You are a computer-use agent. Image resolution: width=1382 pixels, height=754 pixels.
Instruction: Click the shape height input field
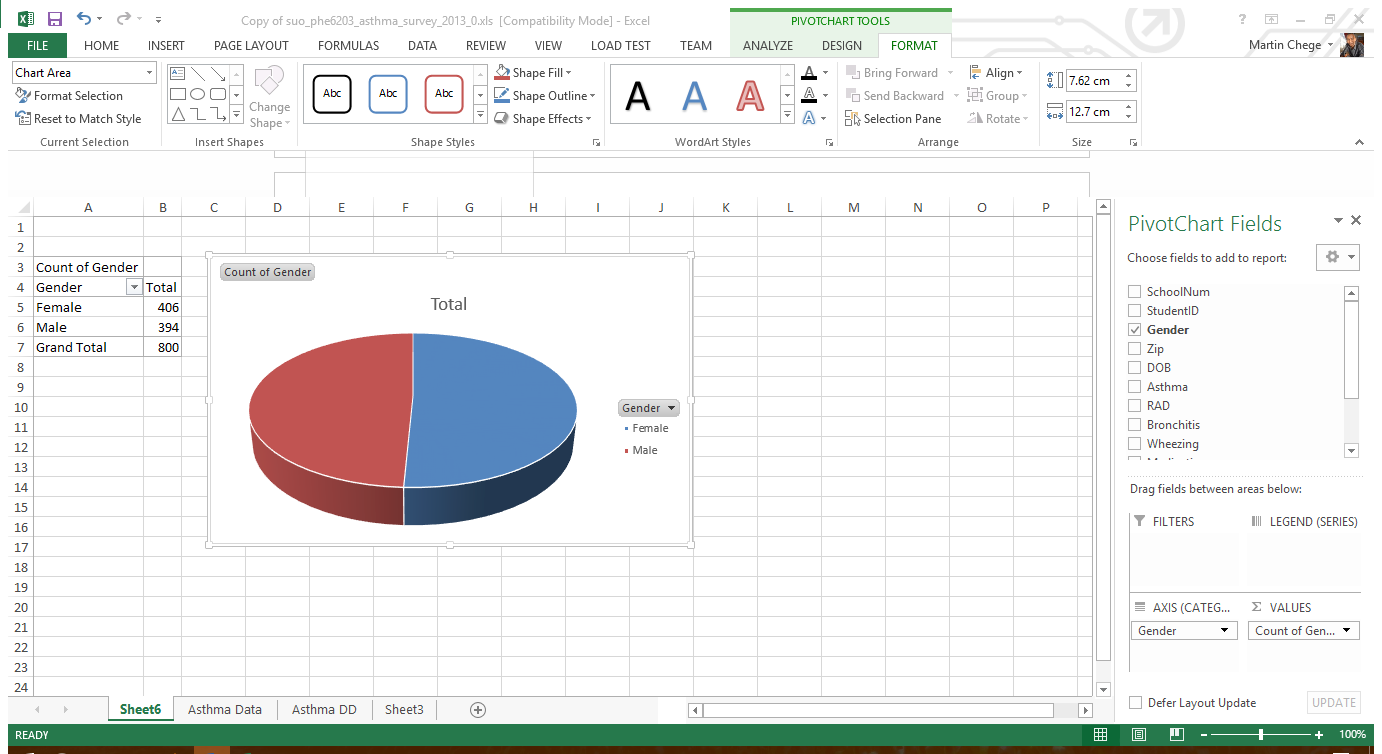1093,81
